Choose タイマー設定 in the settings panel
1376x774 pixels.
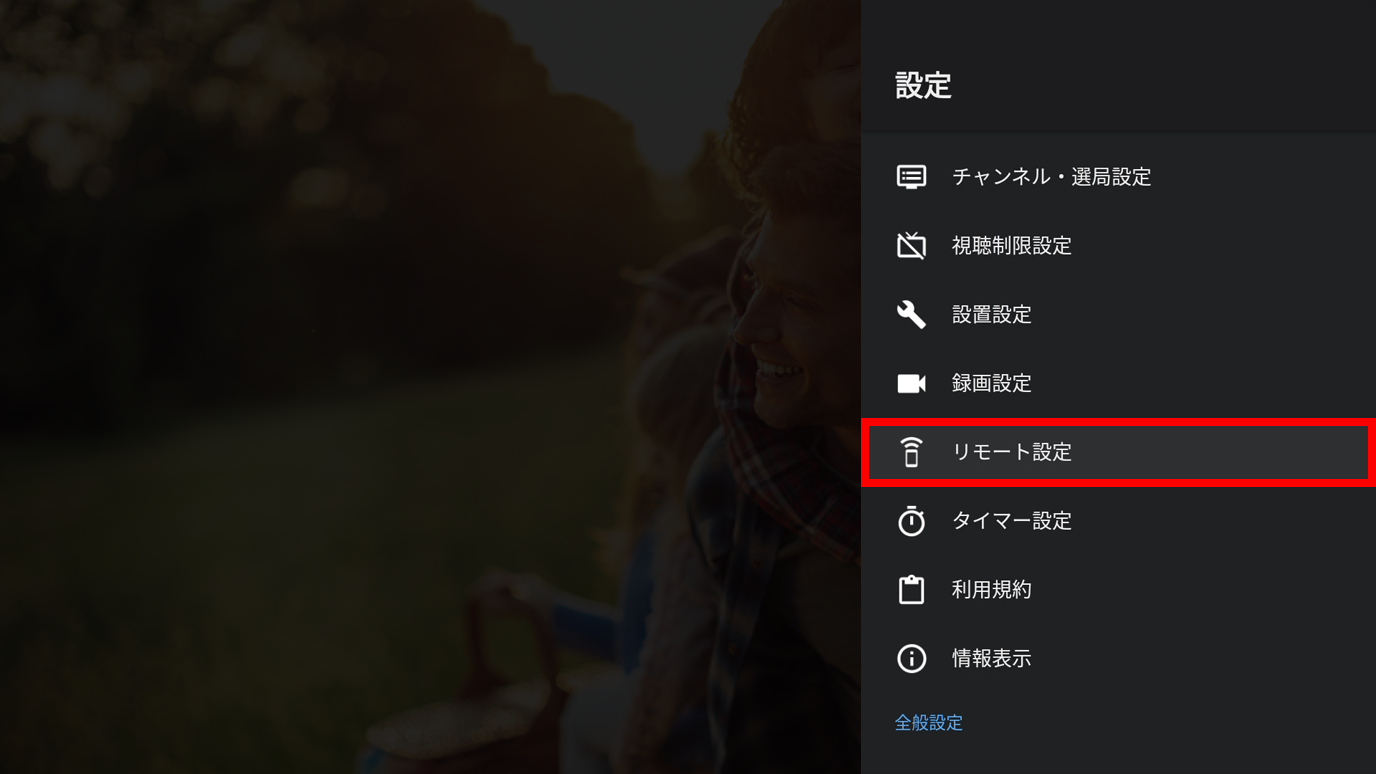coord(1118,520)
